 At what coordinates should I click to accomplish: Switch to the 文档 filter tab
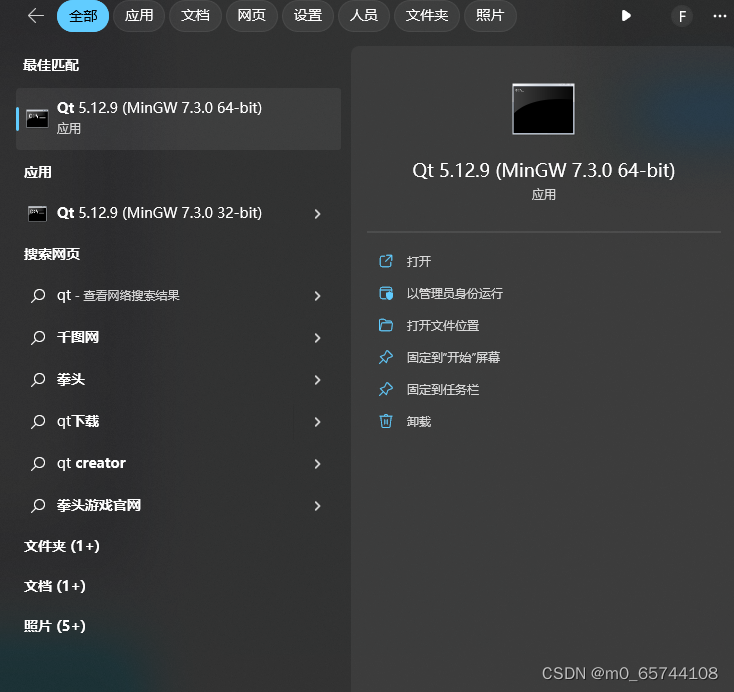tap(195, 16)
